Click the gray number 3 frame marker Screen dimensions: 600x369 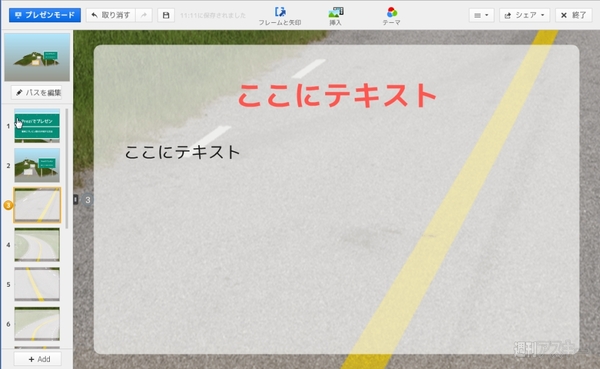88,199
